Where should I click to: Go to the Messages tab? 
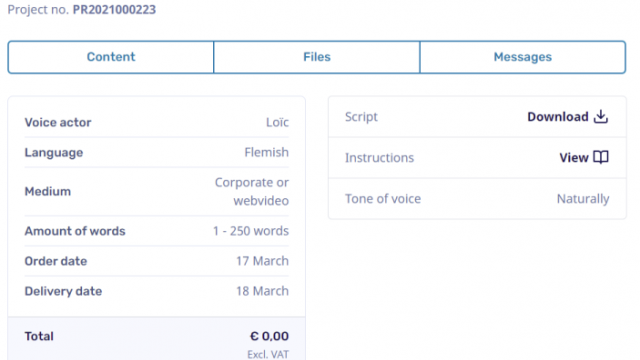(x=523, y=57)
